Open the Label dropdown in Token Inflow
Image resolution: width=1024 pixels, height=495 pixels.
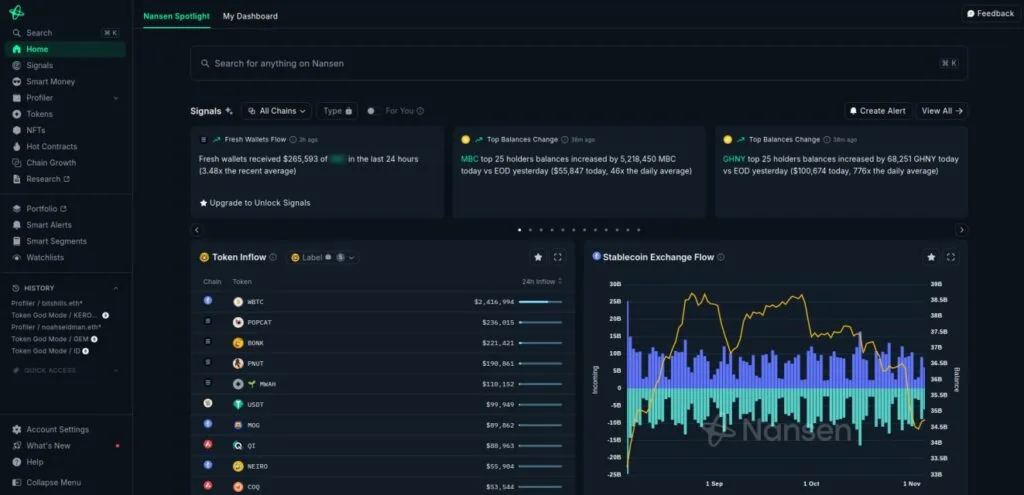[x=323, y=257]
